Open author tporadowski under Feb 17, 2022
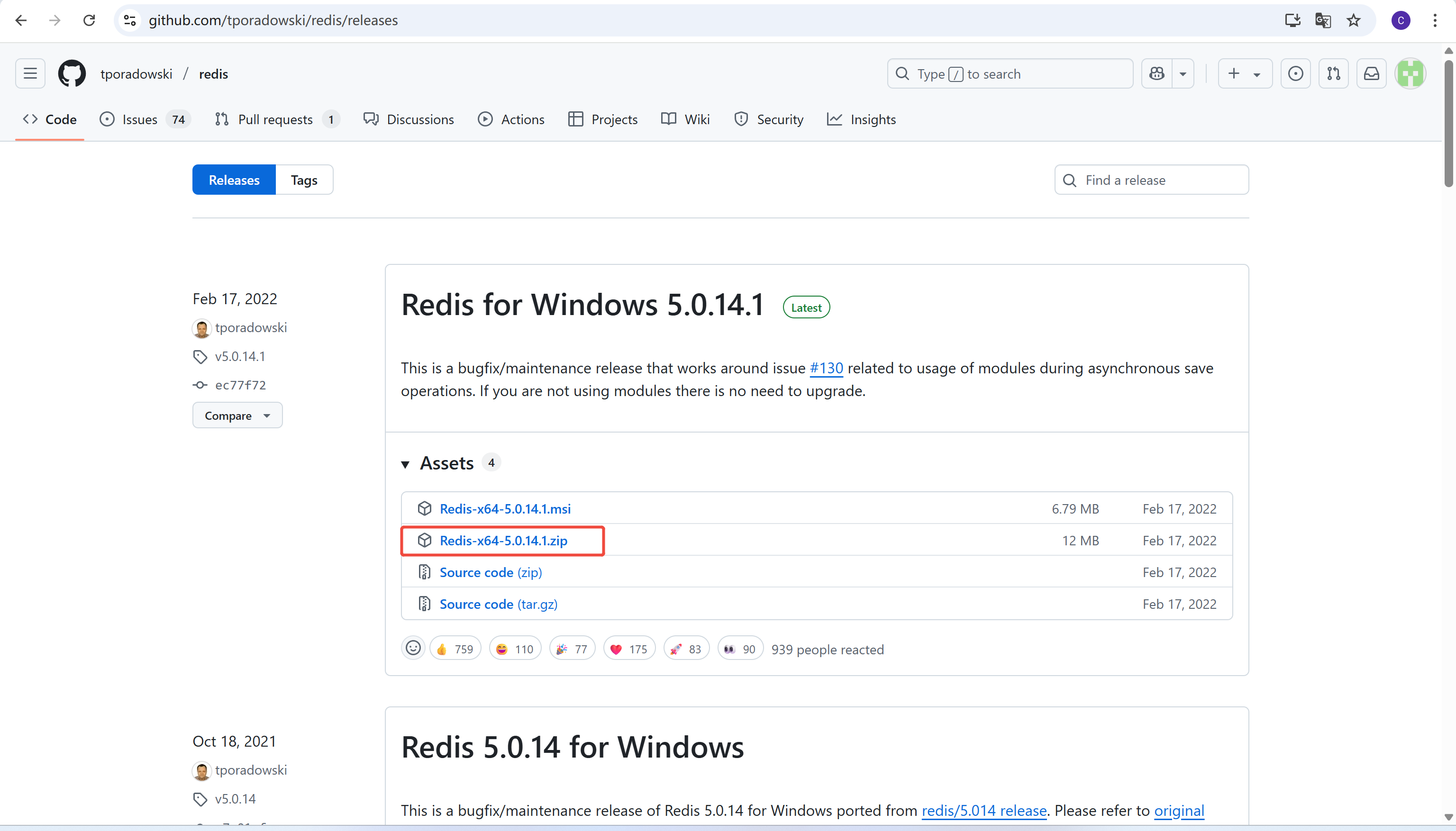The width and height of the screenshot is (1456, 831). coord(251,328)
